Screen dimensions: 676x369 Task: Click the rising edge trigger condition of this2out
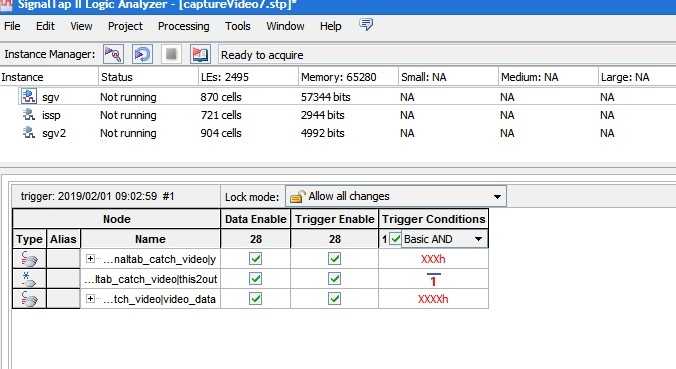[x=433, y=279]
